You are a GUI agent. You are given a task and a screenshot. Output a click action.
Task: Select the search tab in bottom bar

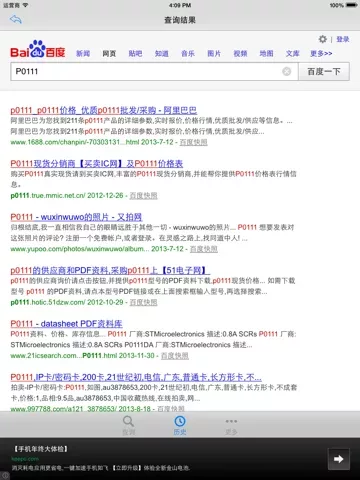coord(128,425)
